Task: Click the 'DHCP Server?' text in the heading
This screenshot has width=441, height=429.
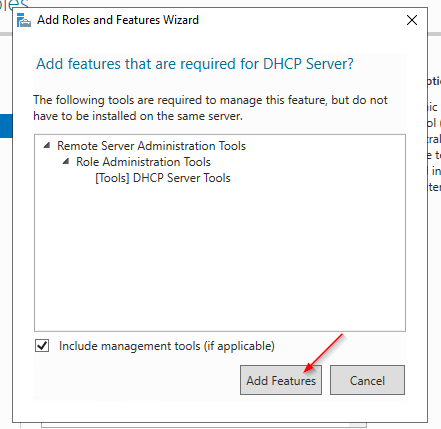Action: [x=308, y=64]
